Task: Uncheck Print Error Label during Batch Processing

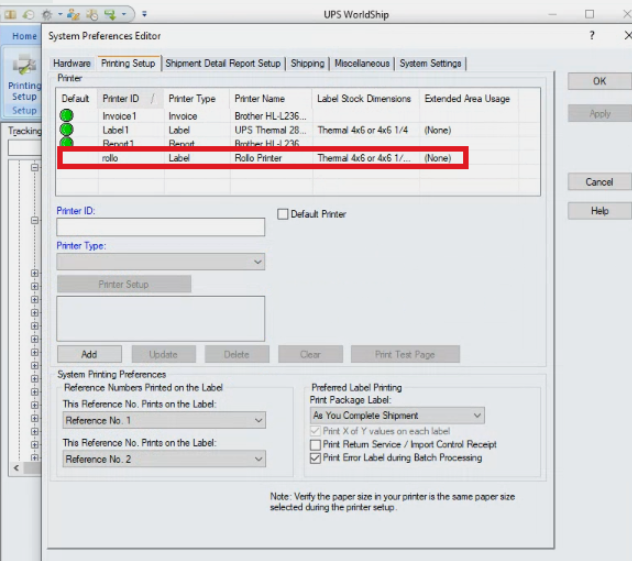Action: [315, 458]
